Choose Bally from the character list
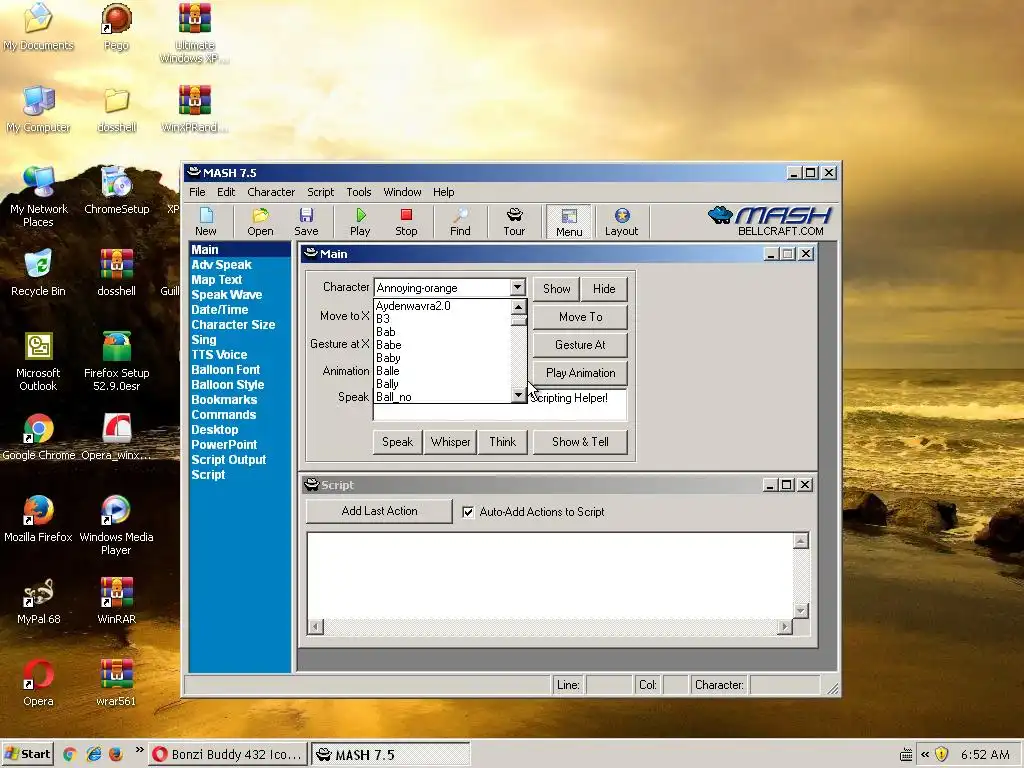The image size is (1024, 768). point(442,384)
